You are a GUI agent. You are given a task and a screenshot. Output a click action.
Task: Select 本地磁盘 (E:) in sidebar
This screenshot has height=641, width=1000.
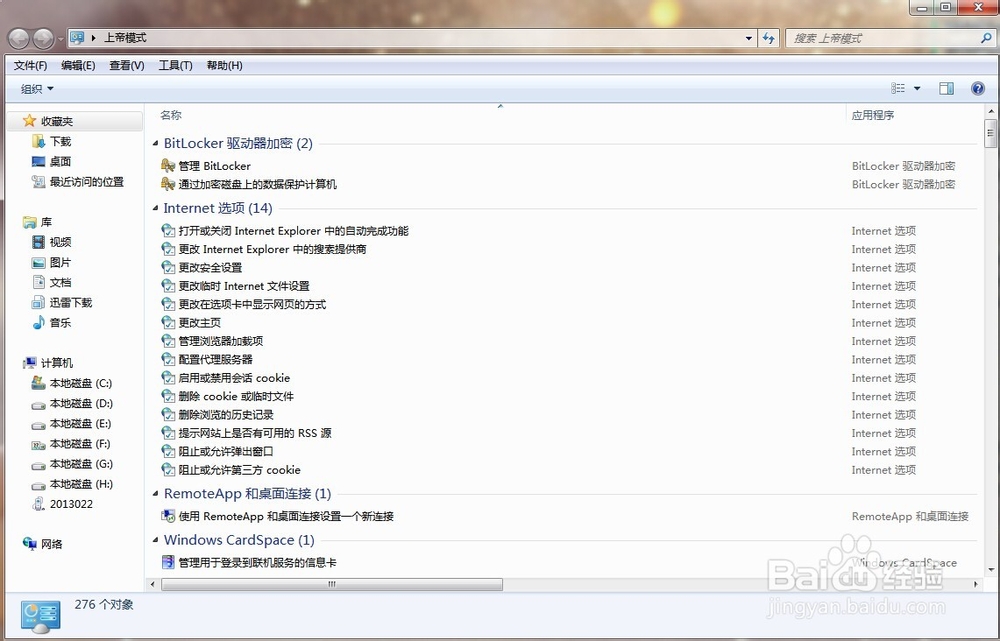(x=80, y=424)
